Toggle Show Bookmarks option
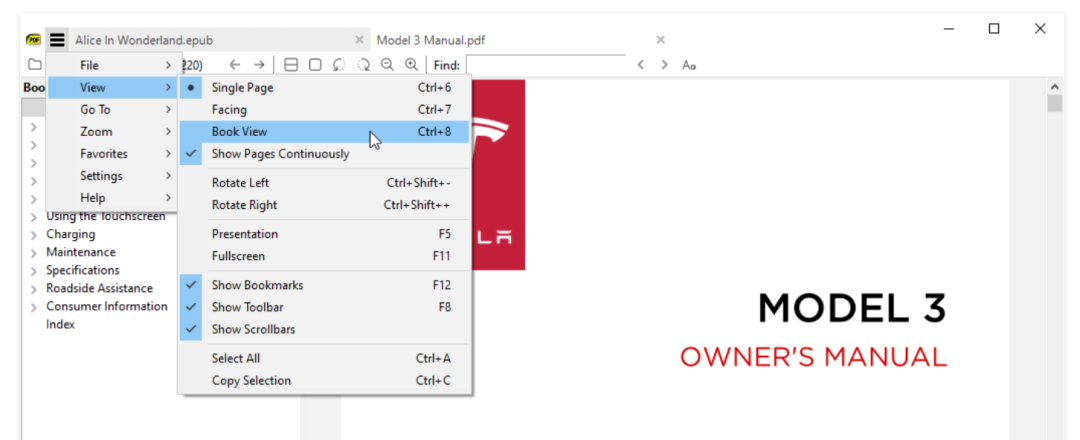The image size is (1080, 440). click(x=324, y=285)
